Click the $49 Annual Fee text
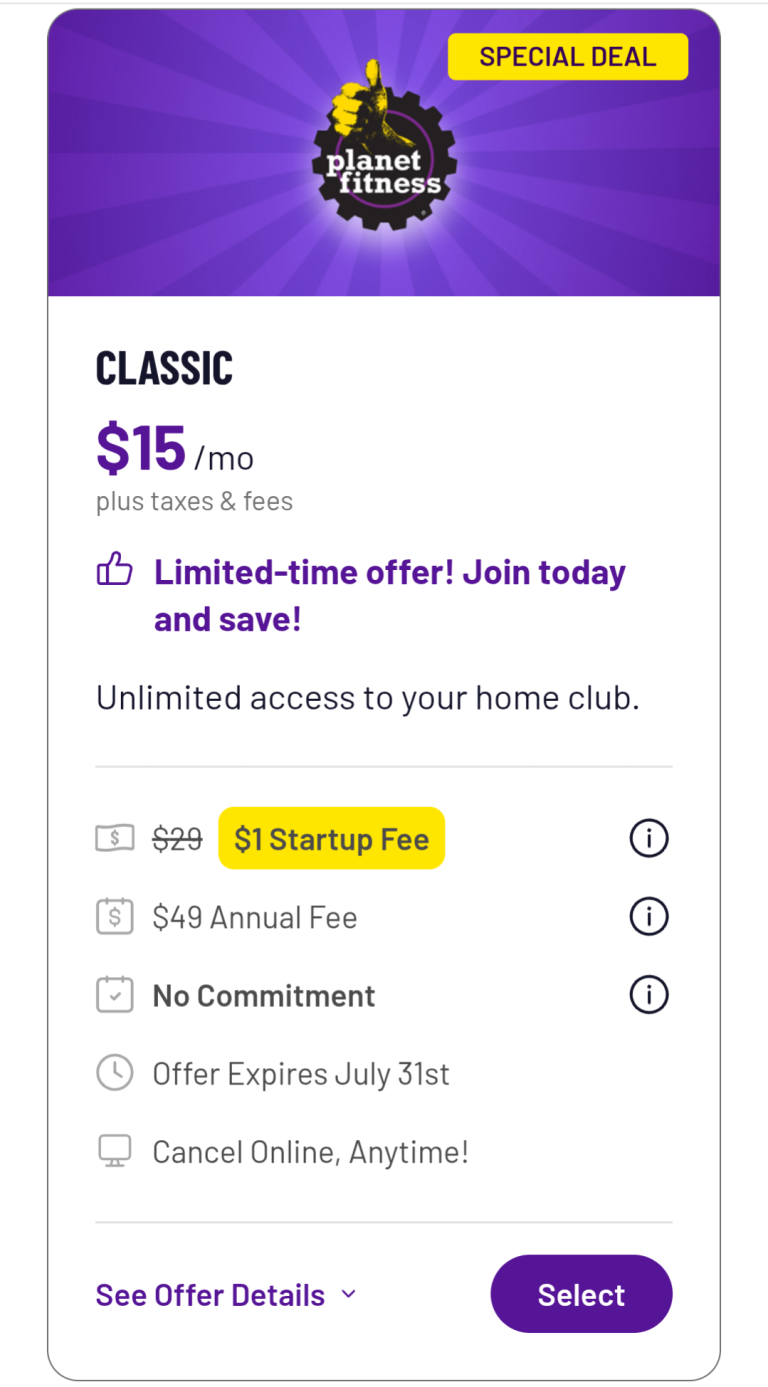The height and width of the screenshot is (1387, 768). (x=254, y=917)
